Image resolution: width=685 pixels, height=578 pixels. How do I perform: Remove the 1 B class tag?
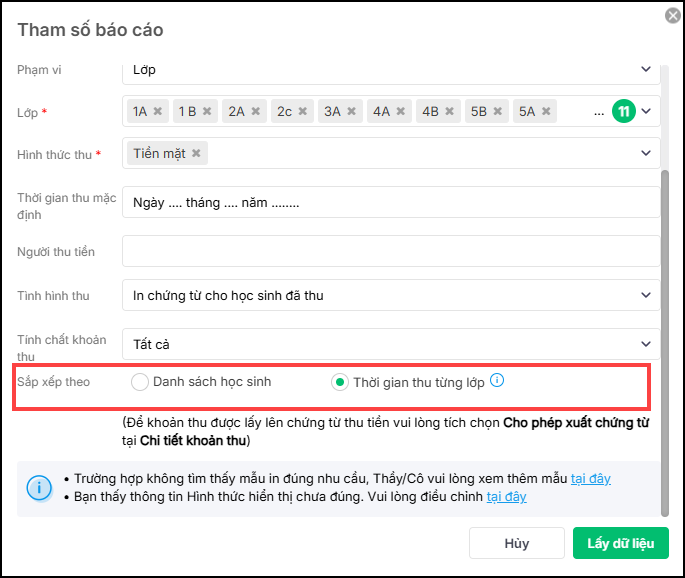point(206,112)
